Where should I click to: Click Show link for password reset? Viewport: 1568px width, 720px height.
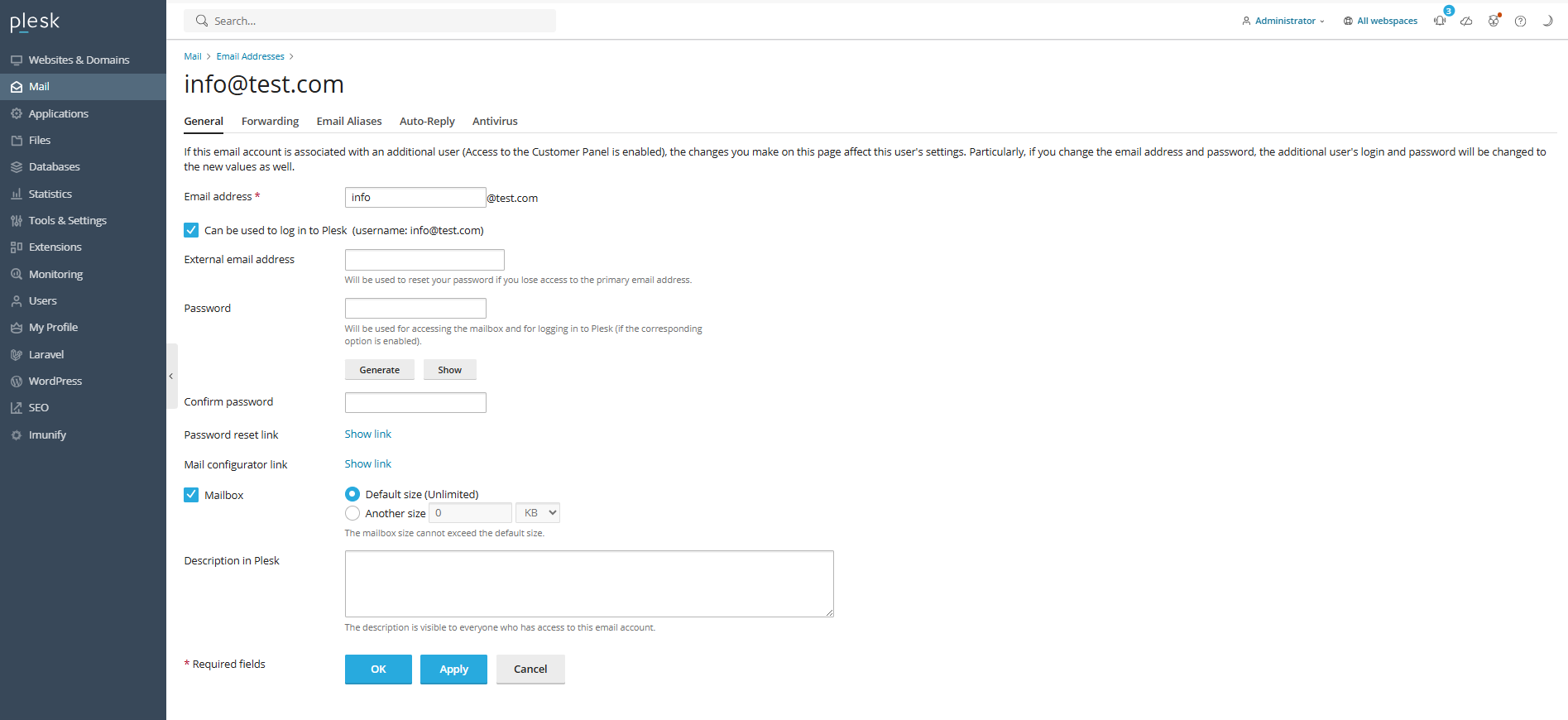[367, 434]
